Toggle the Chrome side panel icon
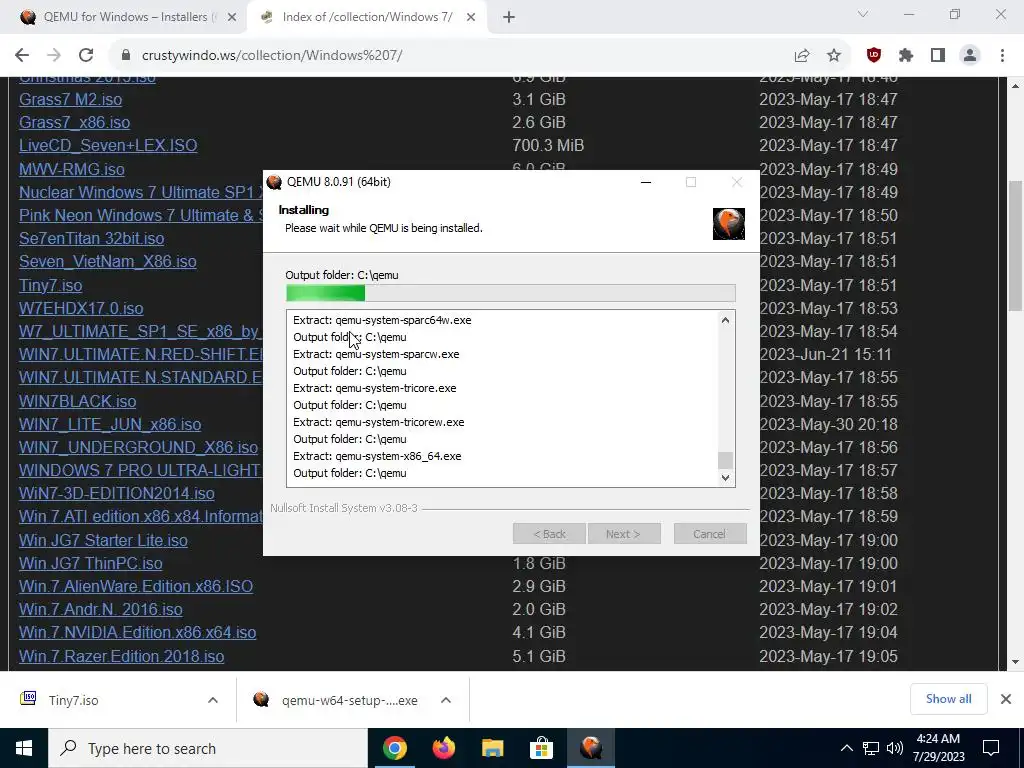 coord(938,56)
